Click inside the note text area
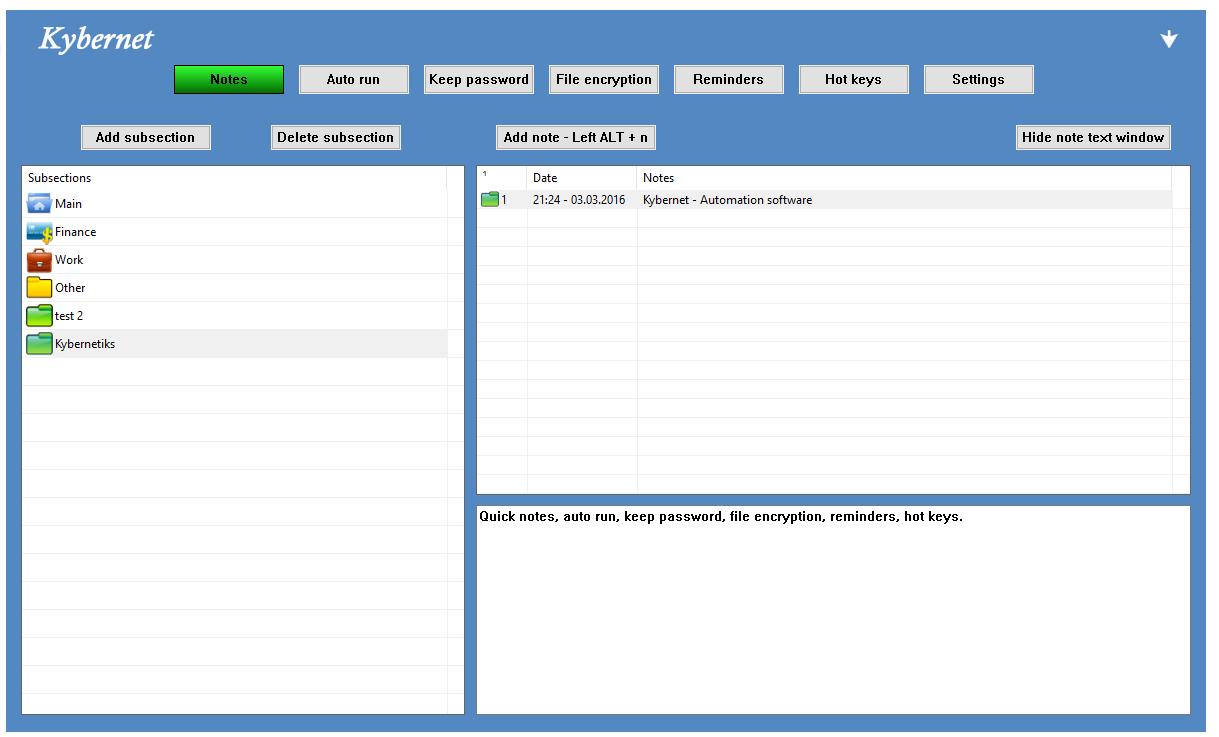 click(832, 610)
